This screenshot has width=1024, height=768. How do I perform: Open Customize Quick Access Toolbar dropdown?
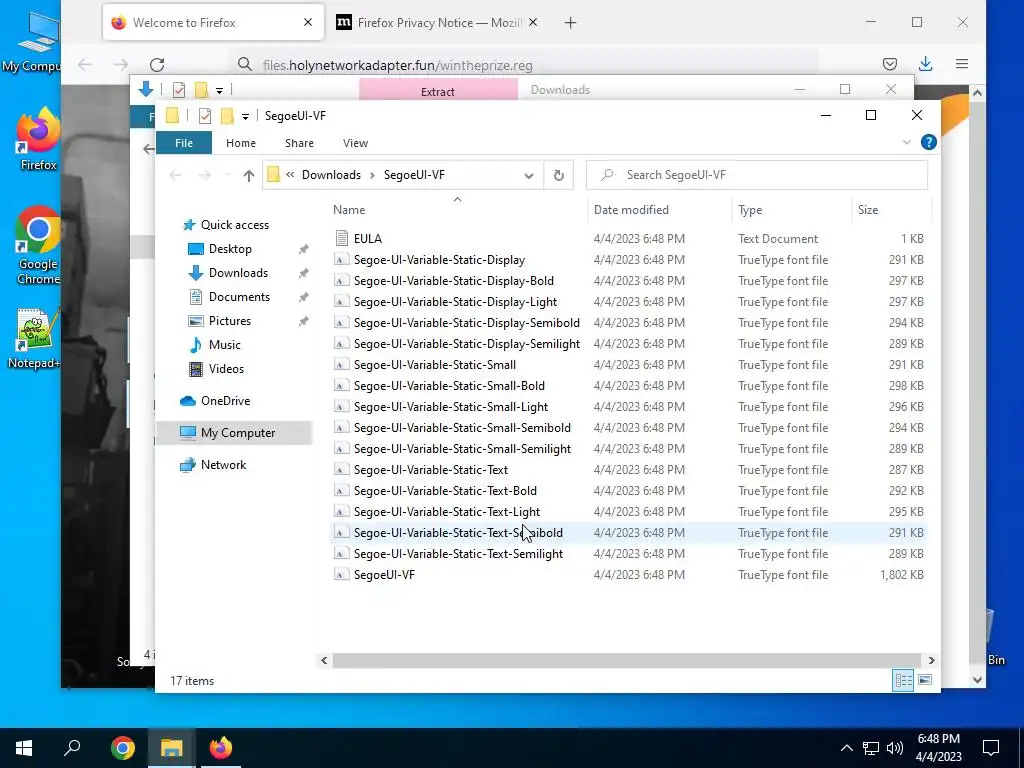click(x=245, y=116)
